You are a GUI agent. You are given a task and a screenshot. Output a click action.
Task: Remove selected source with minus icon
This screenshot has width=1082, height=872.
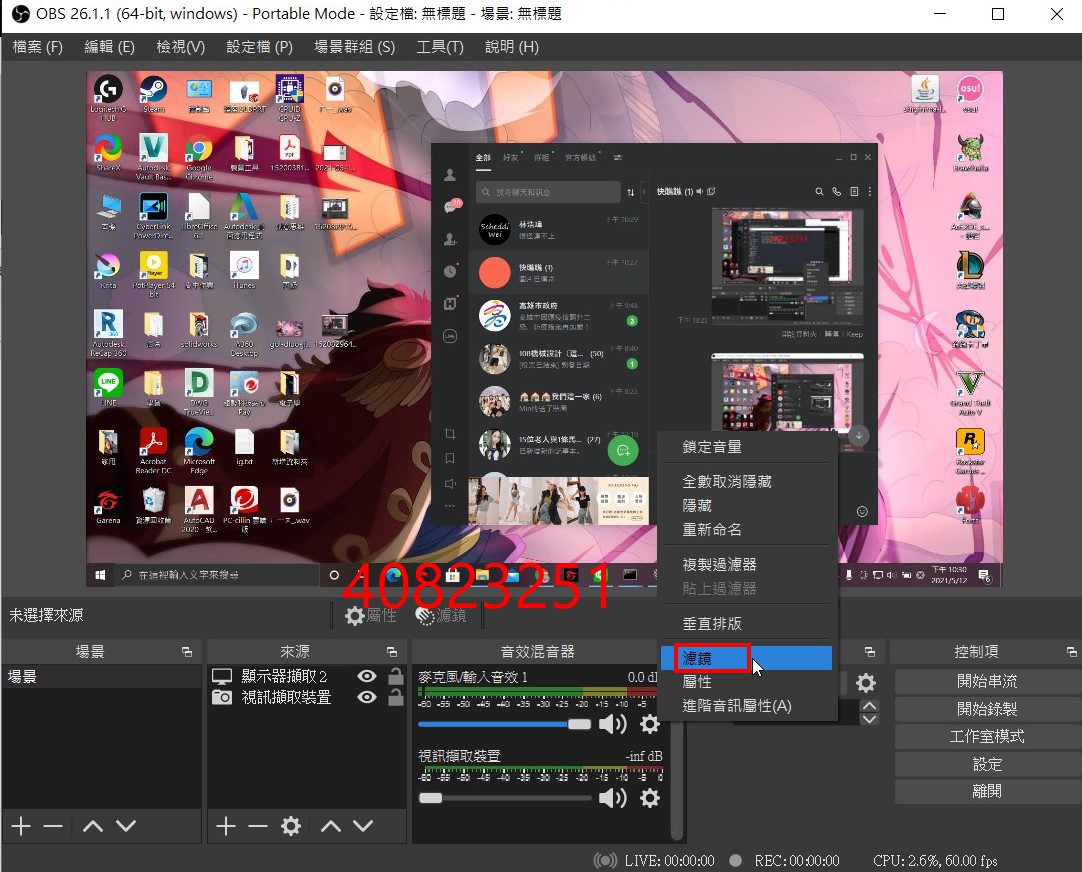(x=258, y=826)
